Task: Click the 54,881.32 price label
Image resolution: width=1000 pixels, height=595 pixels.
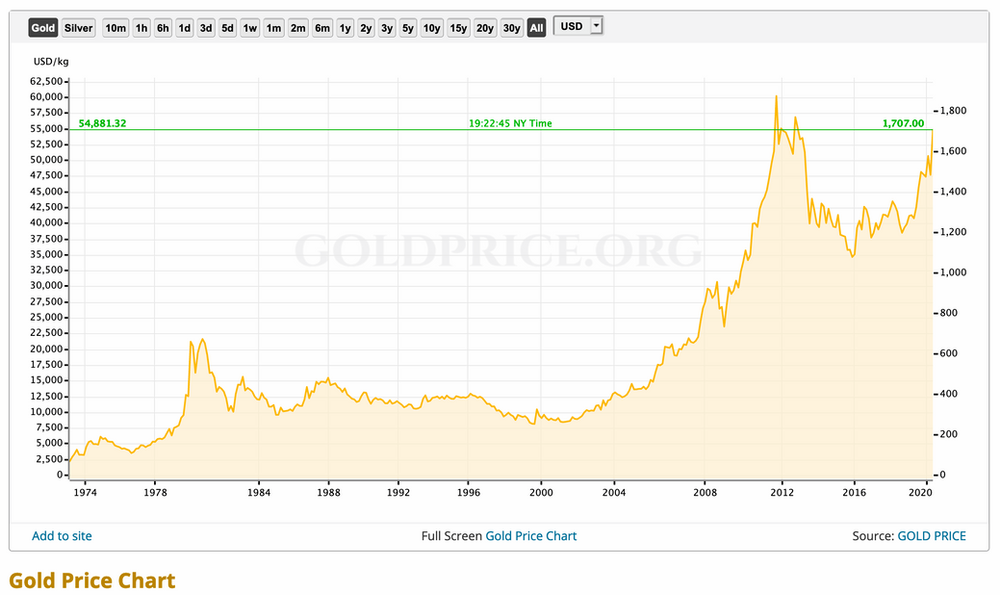Action: pos(103,123)
